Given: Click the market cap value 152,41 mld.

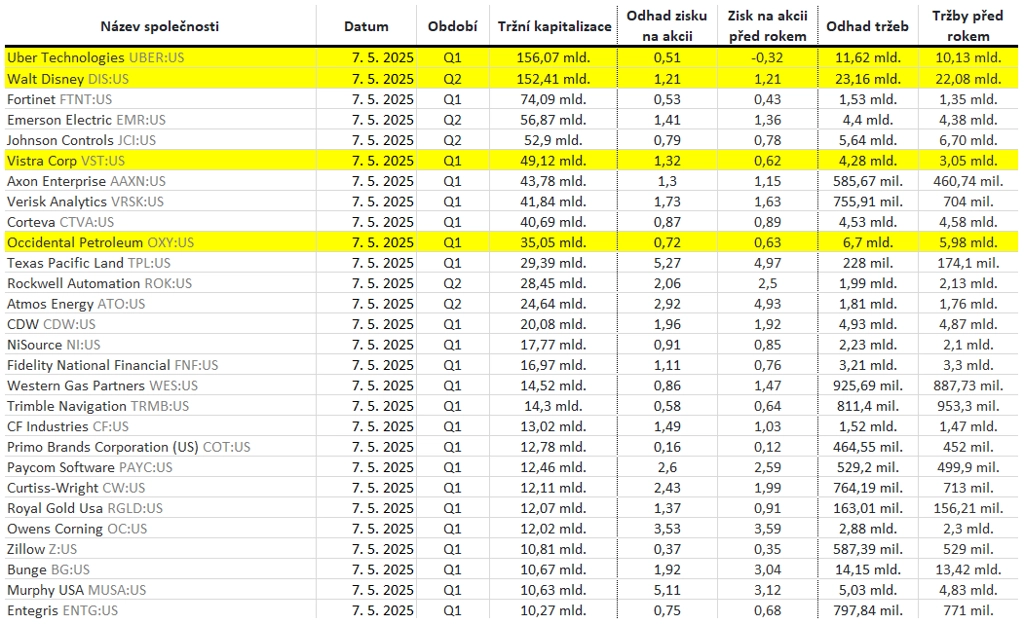Looking at the screenshot, I should pos(553,79).
